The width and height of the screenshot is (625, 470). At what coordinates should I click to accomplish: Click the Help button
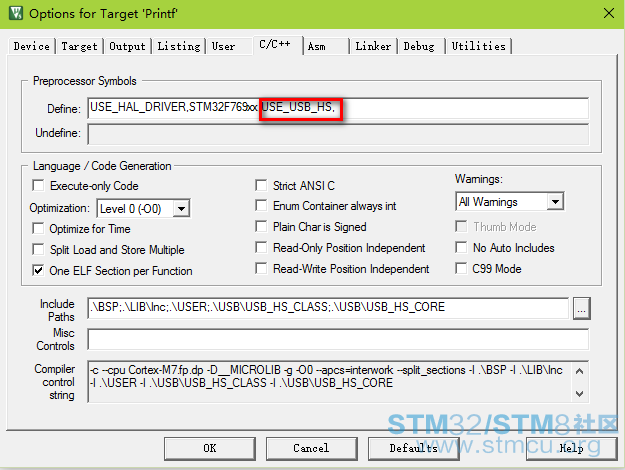pyautogui.click(x=571, y=448)
